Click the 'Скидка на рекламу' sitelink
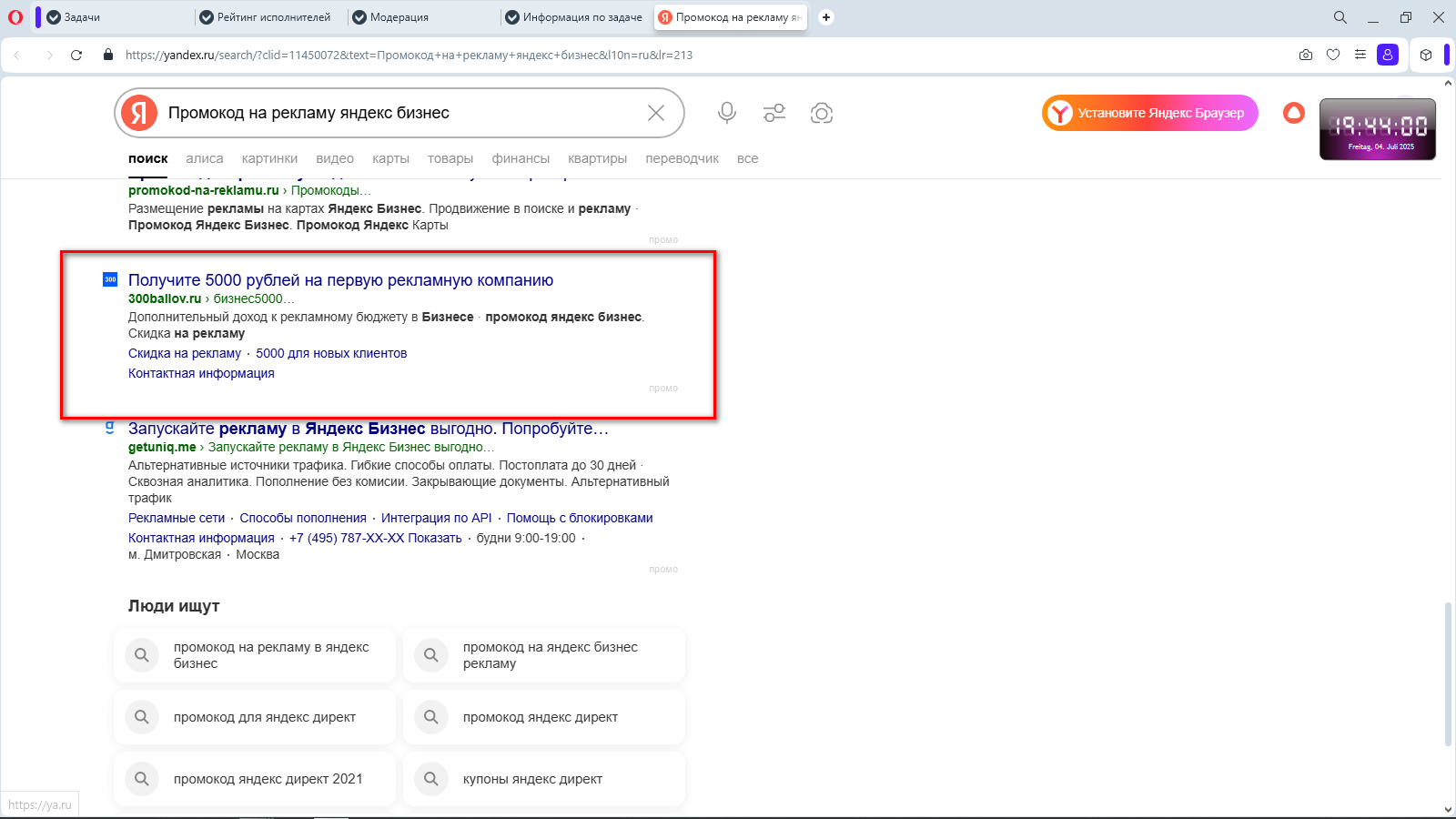 pyautogui.click(x=185, y=353)
